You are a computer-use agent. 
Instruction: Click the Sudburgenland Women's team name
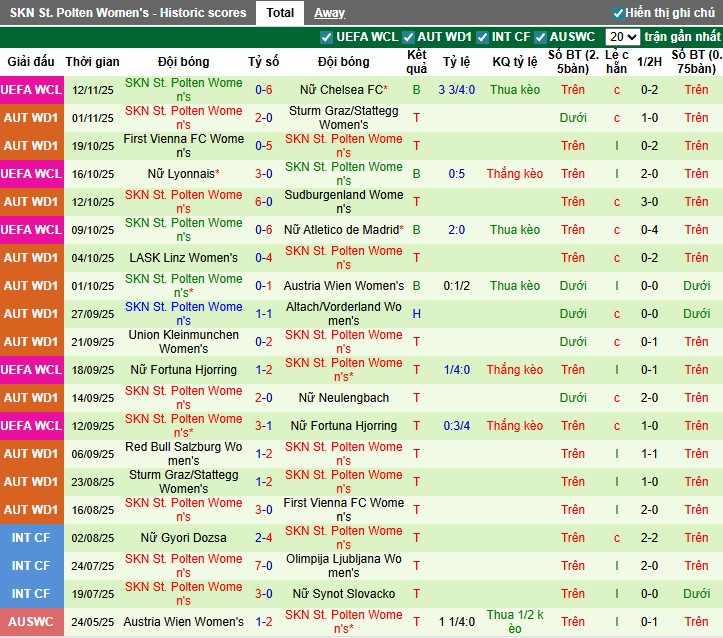pyautogui.click(x=344, y=202)
